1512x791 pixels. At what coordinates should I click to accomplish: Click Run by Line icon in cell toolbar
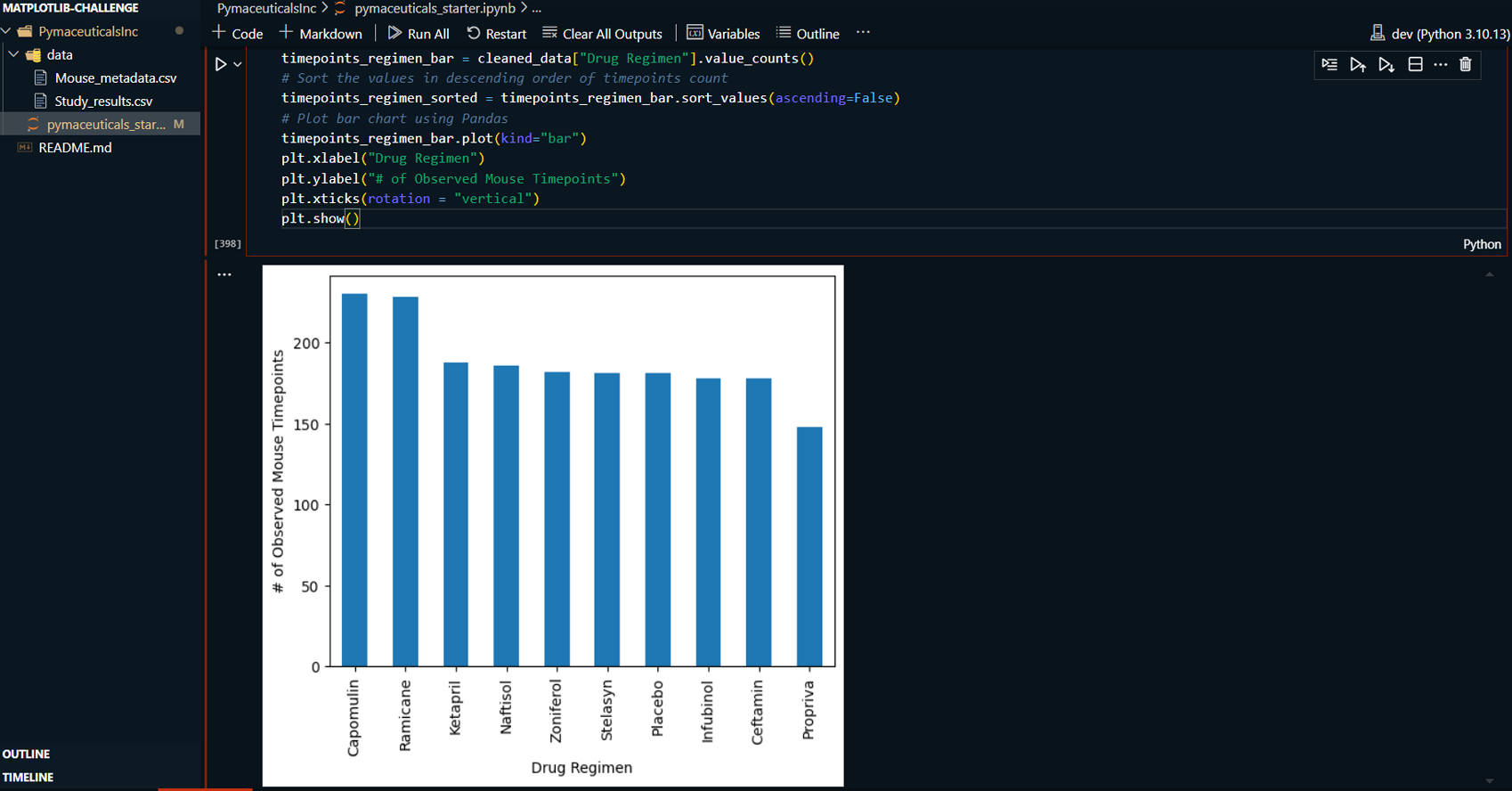coord(1329,64)
